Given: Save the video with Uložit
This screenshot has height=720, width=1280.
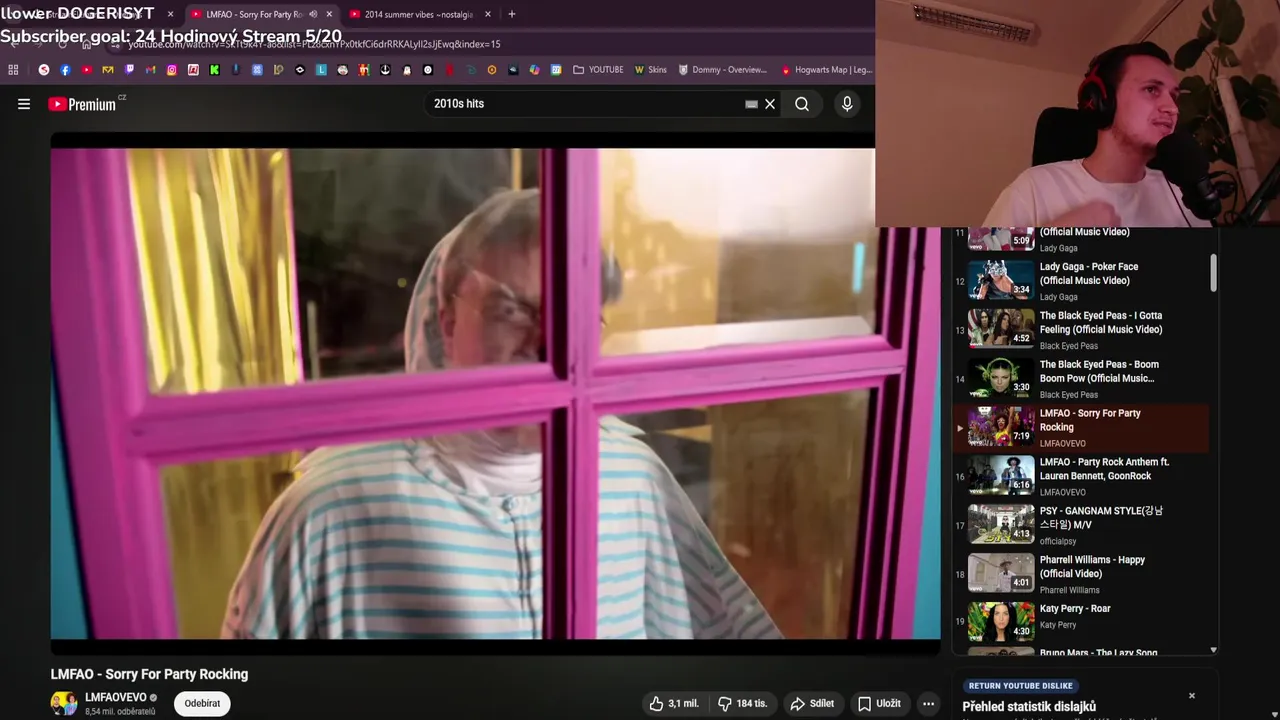Looking at the screenshot, I should (x=879, y=704).
